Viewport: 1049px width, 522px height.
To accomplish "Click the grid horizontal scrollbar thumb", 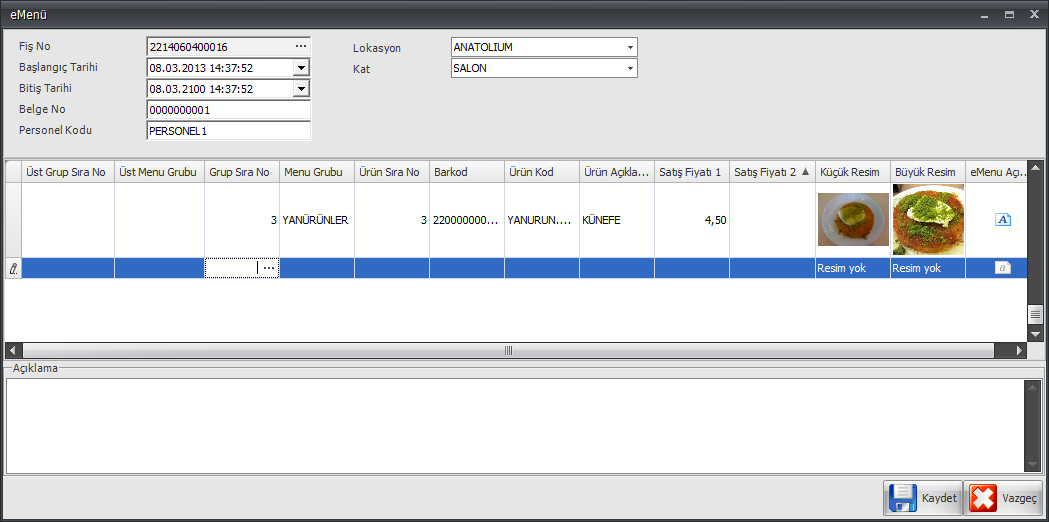I will [508, 351].
